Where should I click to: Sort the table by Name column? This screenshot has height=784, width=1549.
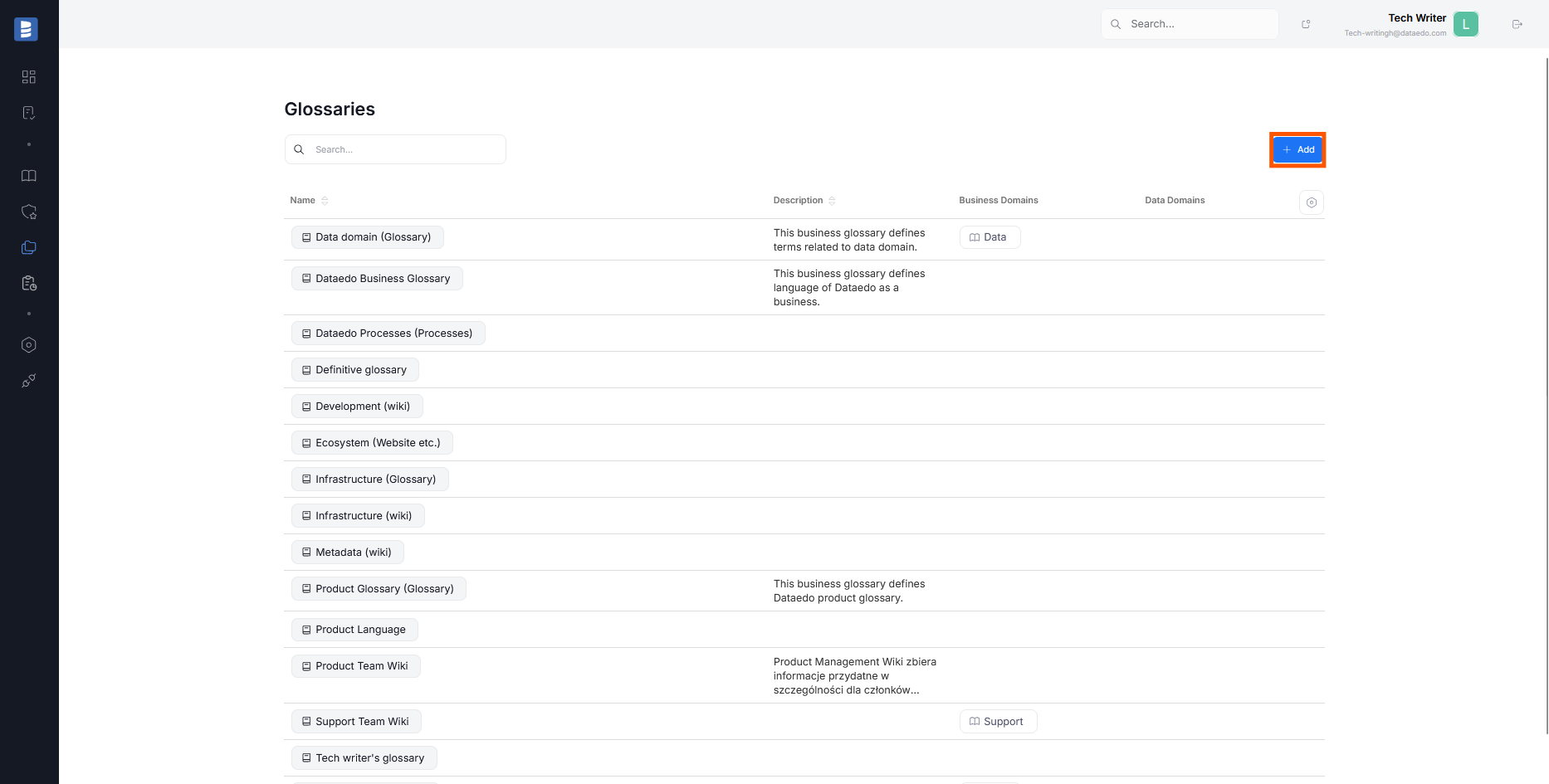[x=325, y=201]
